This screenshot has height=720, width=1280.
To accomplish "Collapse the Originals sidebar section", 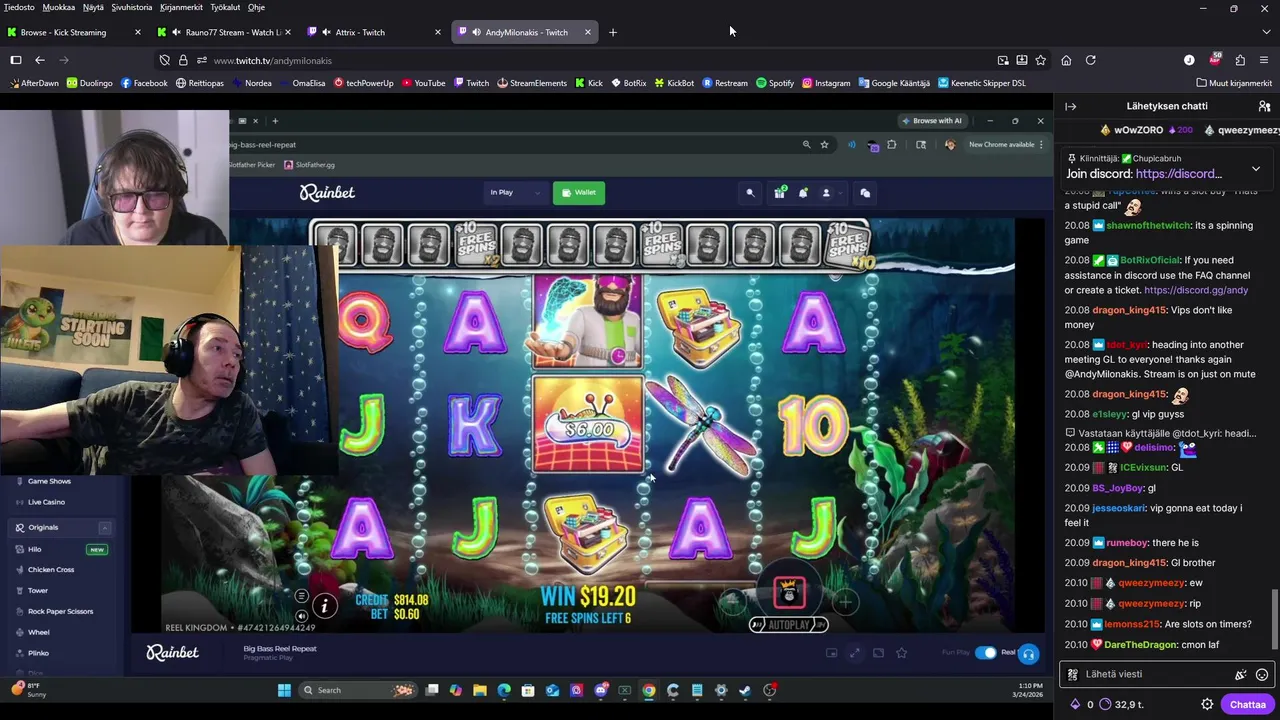I will tap(104, 528).
